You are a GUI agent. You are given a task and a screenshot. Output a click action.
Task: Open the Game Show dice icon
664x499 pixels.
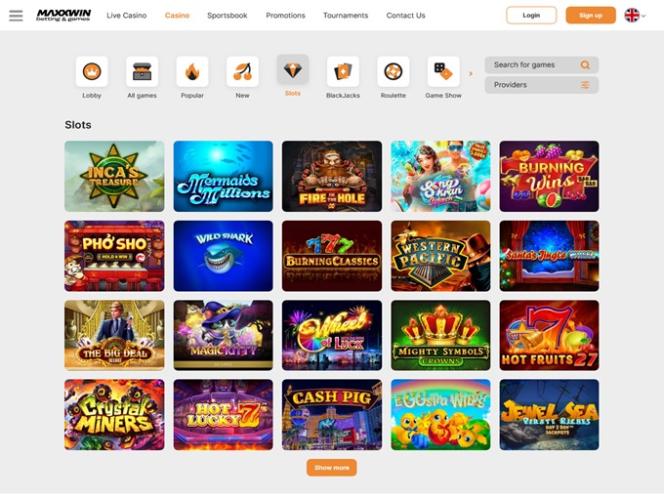[x=443, y=72]
